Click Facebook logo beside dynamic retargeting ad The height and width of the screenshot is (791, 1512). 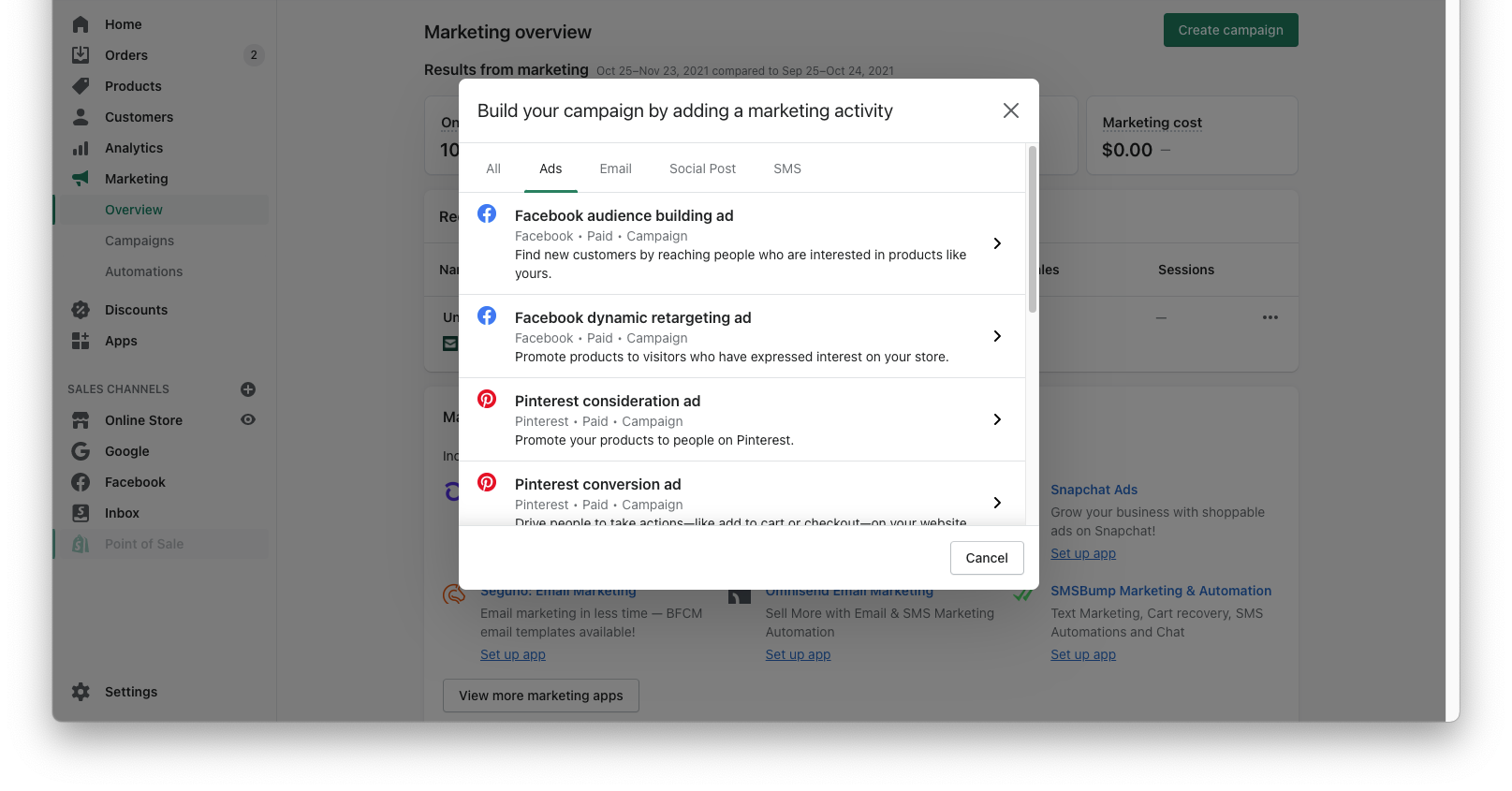(487, 315)
